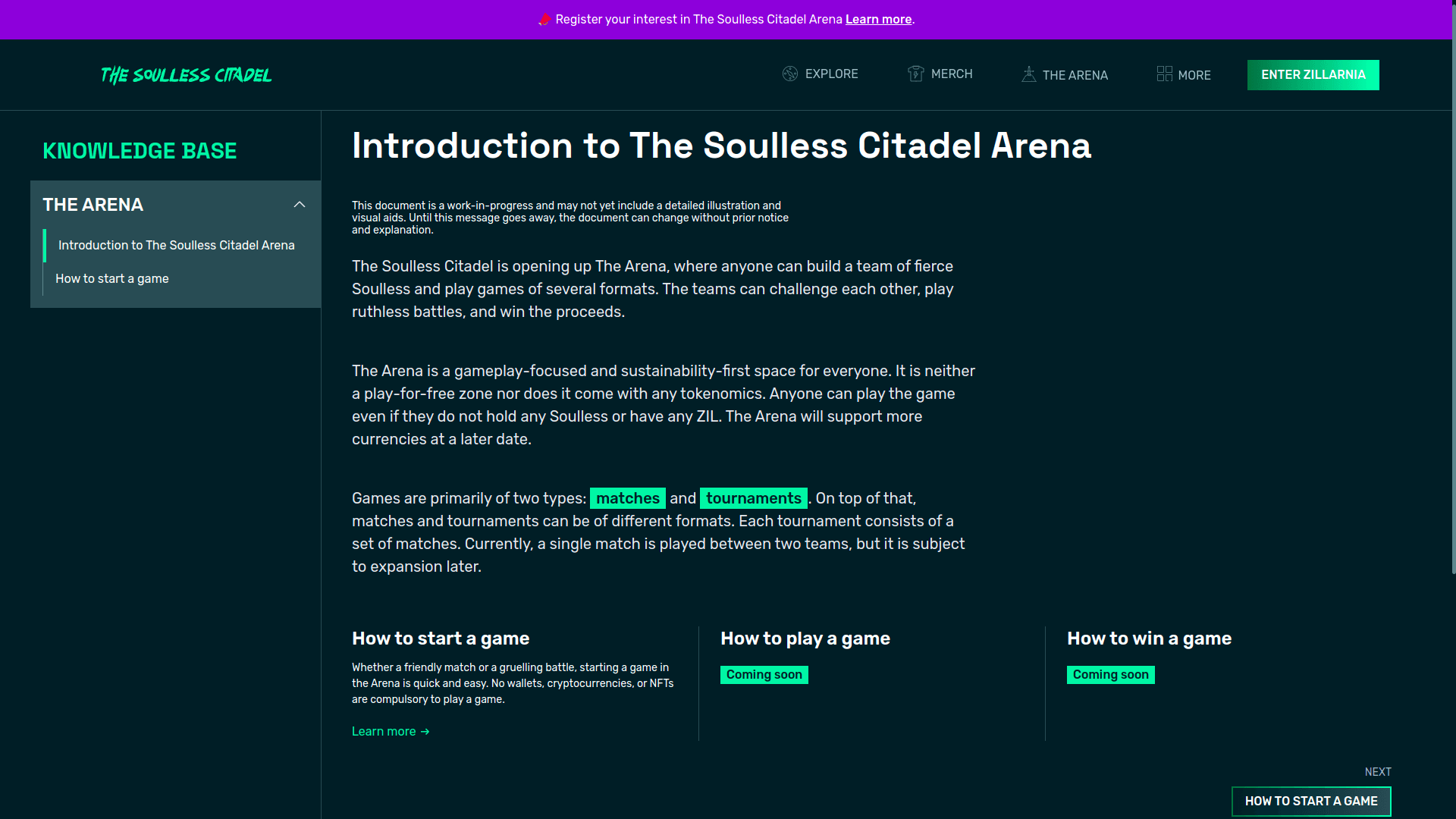The image size is (1456, 819).
Task: Click the arrow on Learn more link
Action: click(425, 731)
